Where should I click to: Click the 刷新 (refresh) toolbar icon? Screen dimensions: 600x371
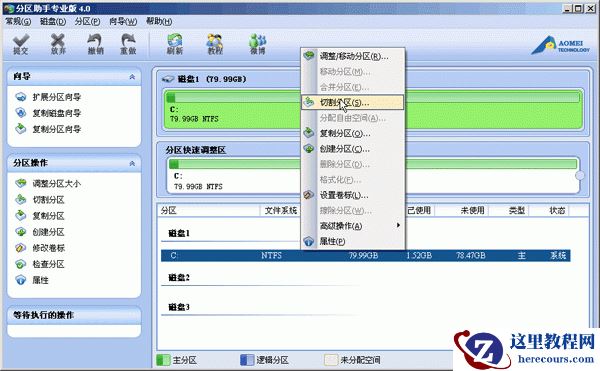[x=175, y=44]
